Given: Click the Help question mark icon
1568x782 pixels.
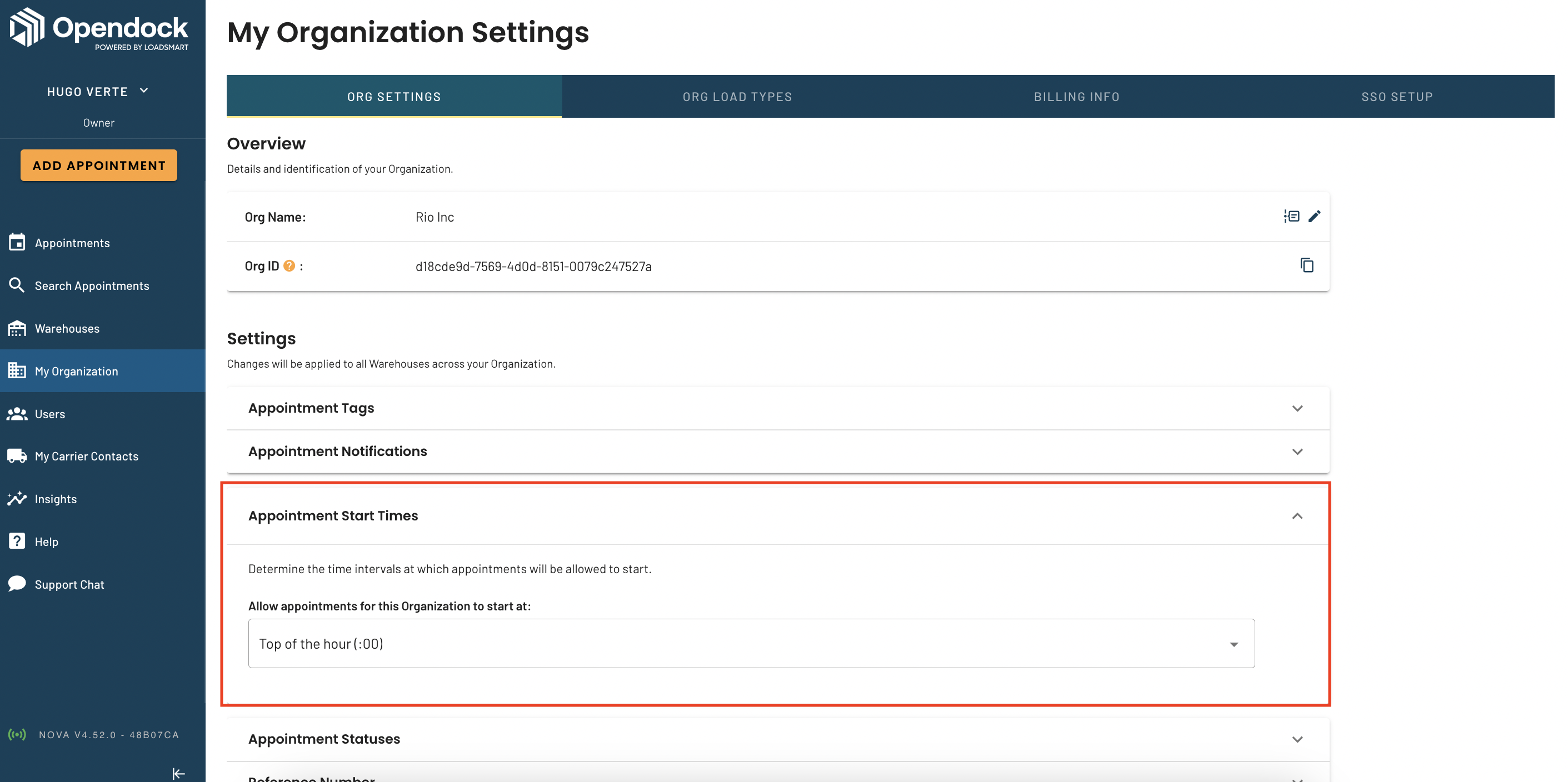Looking at the screenshot, I should coord(17,541).
